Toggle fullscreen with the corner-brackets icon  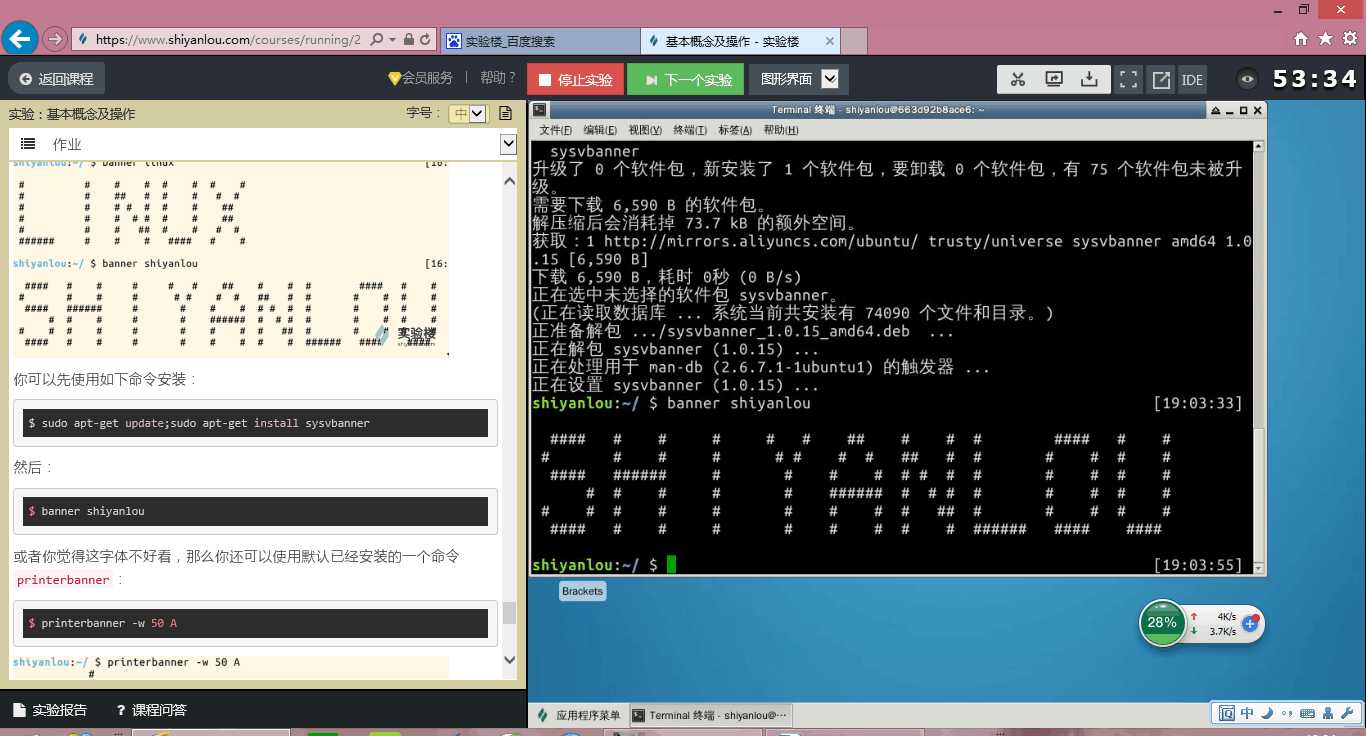[x=1128, y=80]
